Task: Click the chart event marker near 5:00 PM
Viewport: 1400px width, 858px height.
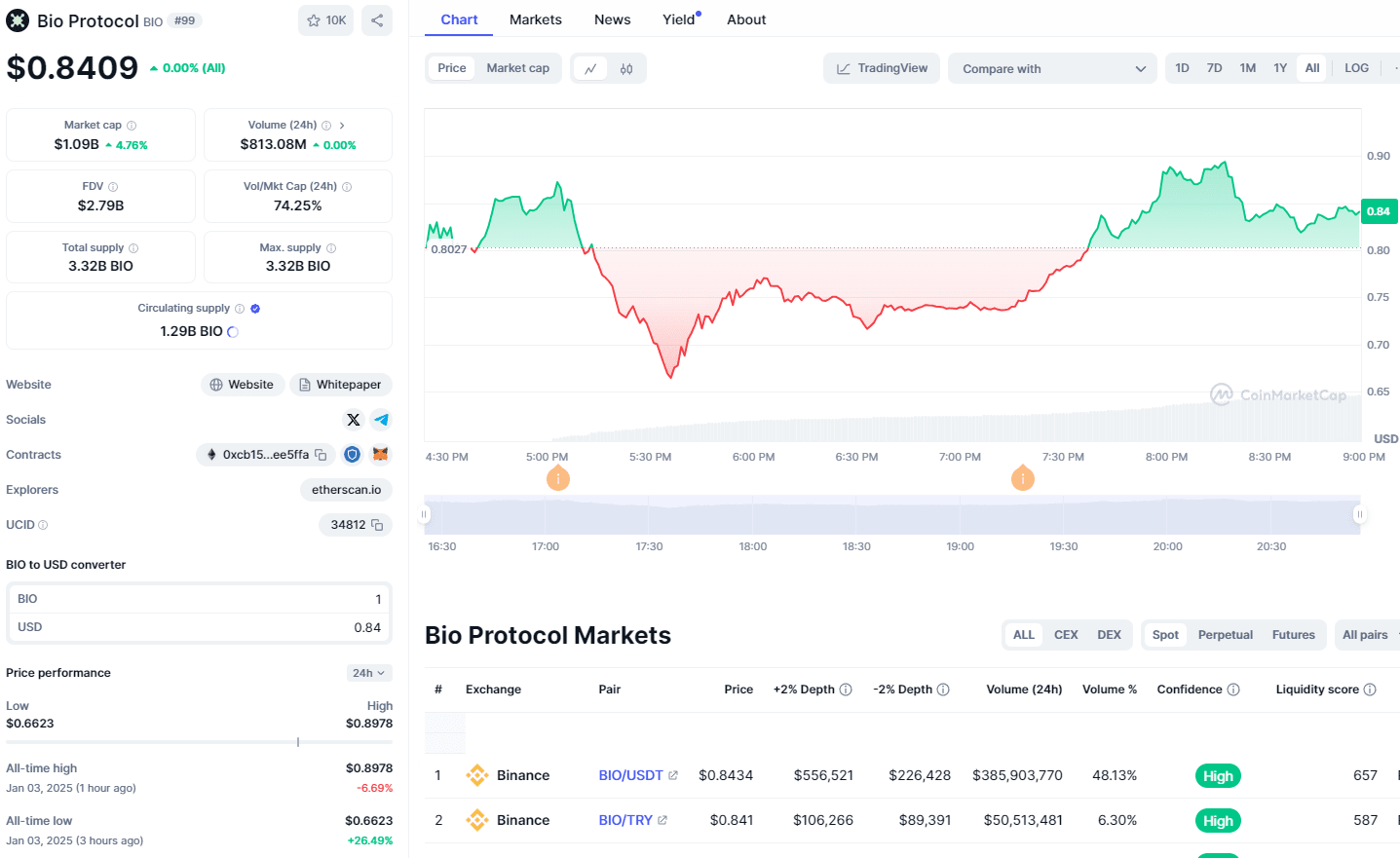Action: pos(557,478)
